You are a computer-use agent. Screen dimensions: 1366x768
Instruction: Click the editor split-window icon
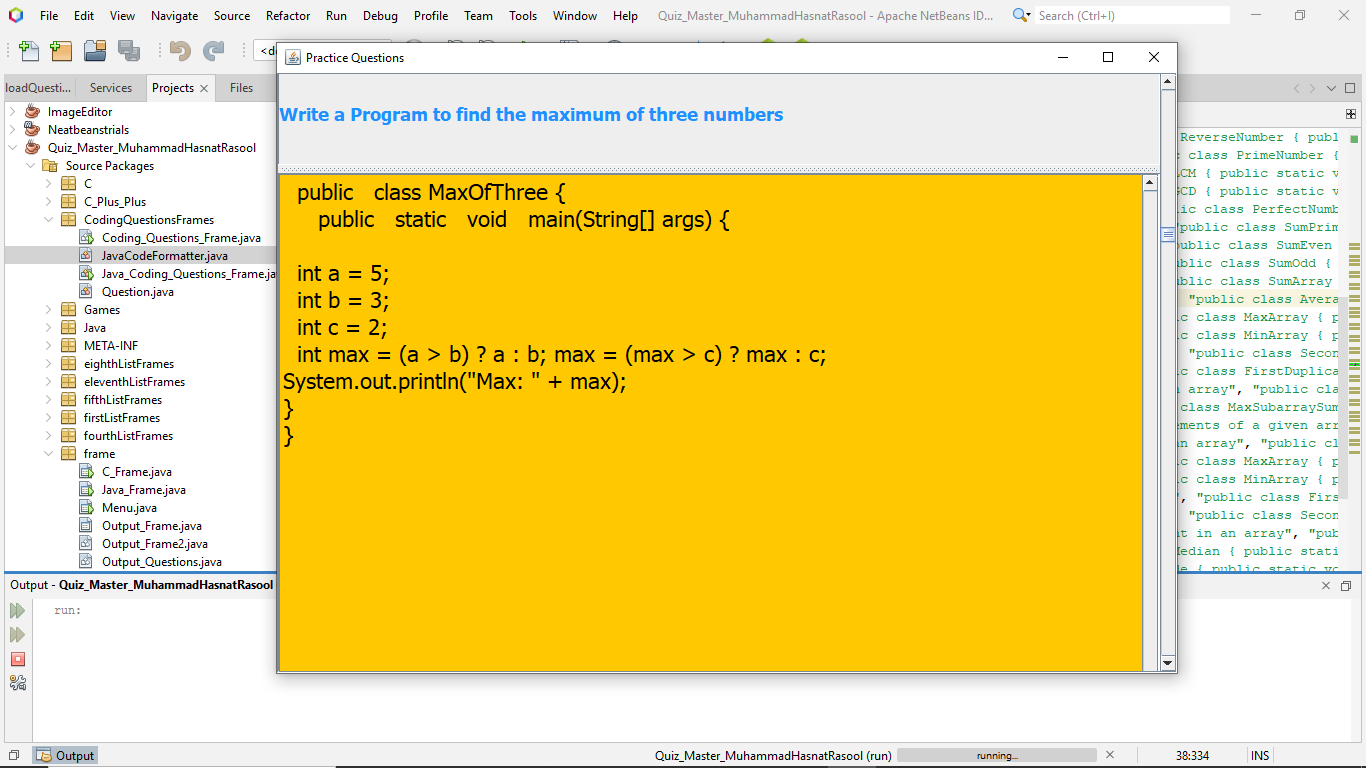[1351, 114]
